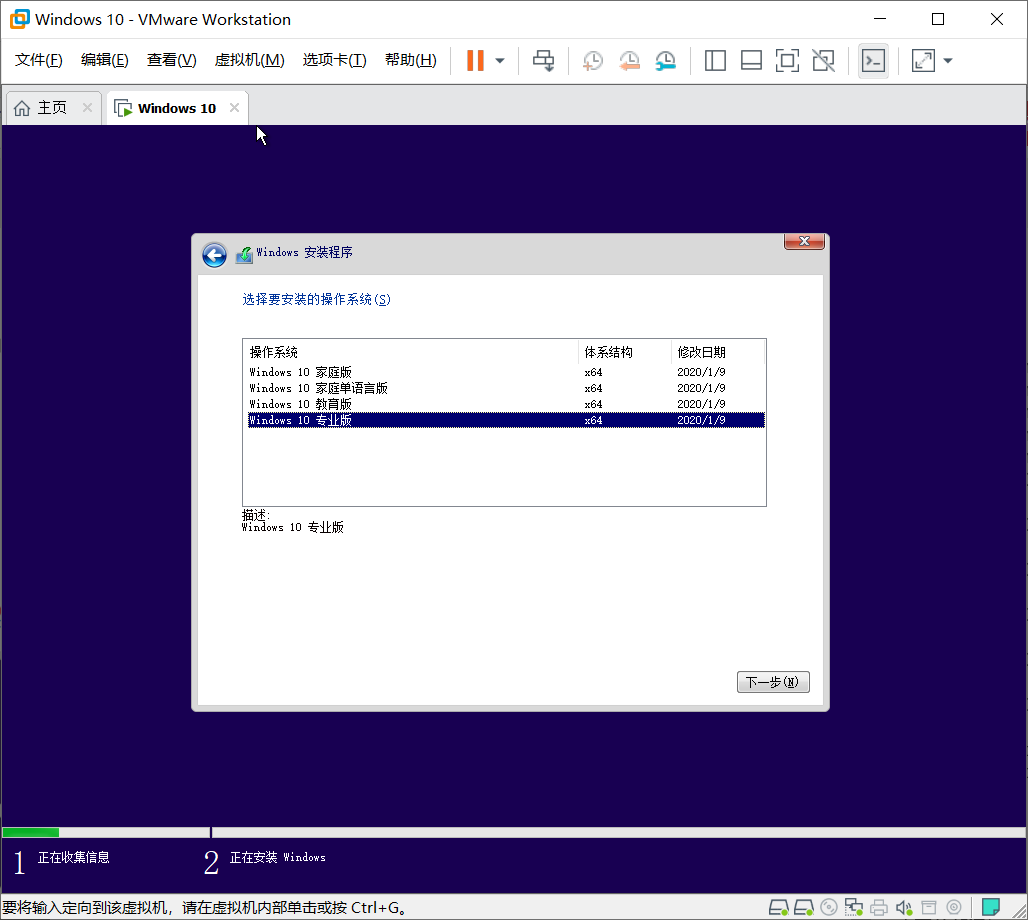
Task: Click the VMware Workstation logo in title bar
Action: (20, 19)
